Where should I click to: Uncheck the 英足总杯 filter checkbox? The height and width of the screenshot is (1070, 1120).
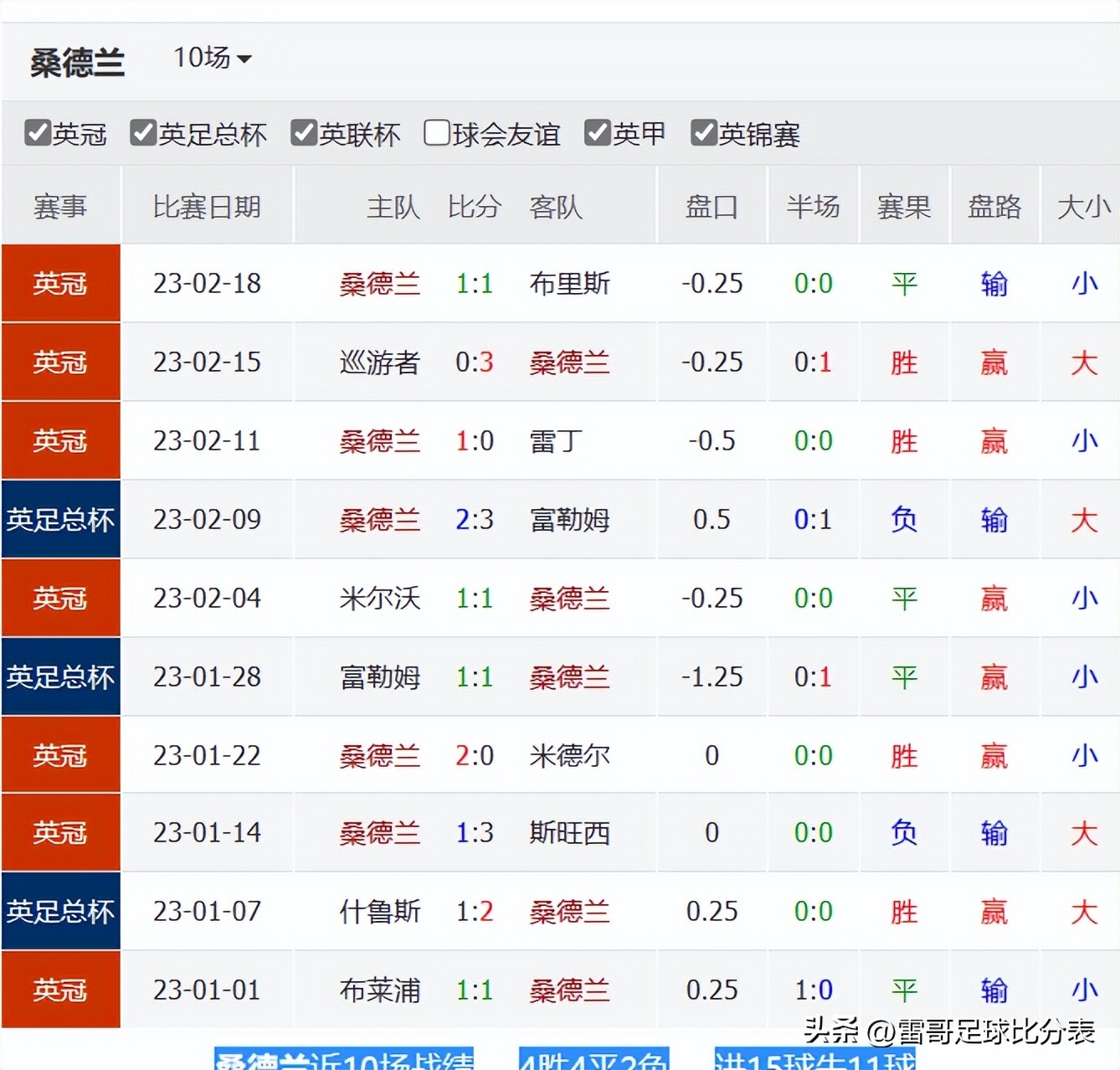142,132
